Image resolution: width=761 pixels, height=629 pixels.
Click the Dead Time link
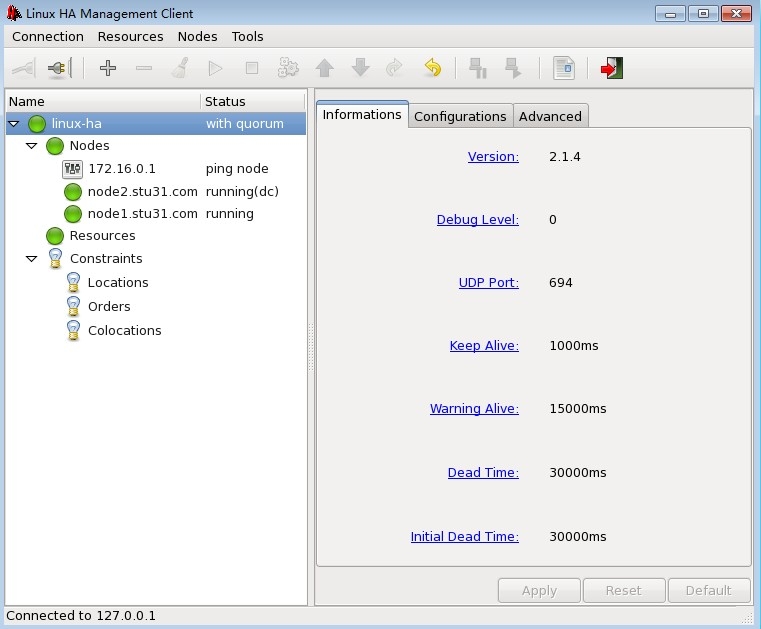[483, 473]
